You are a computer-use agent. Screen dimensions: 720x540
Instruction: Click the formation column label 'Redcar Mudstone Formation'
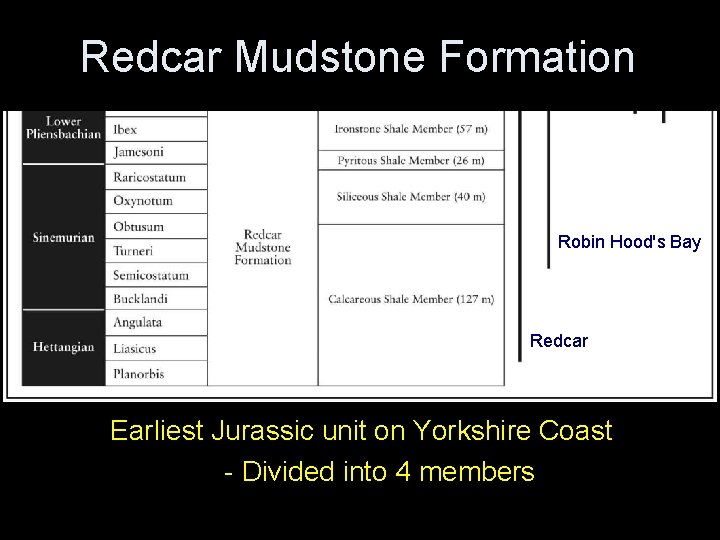[263, 248]
